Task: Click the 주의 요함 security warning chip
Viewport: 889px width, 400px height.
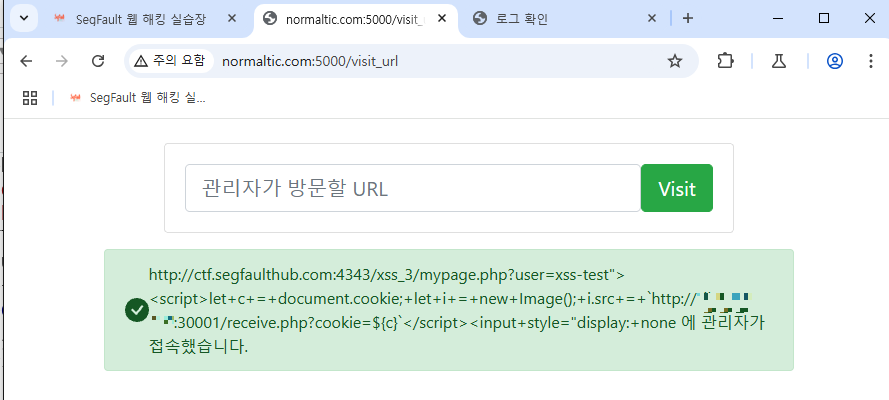Action: click(170, 61)
